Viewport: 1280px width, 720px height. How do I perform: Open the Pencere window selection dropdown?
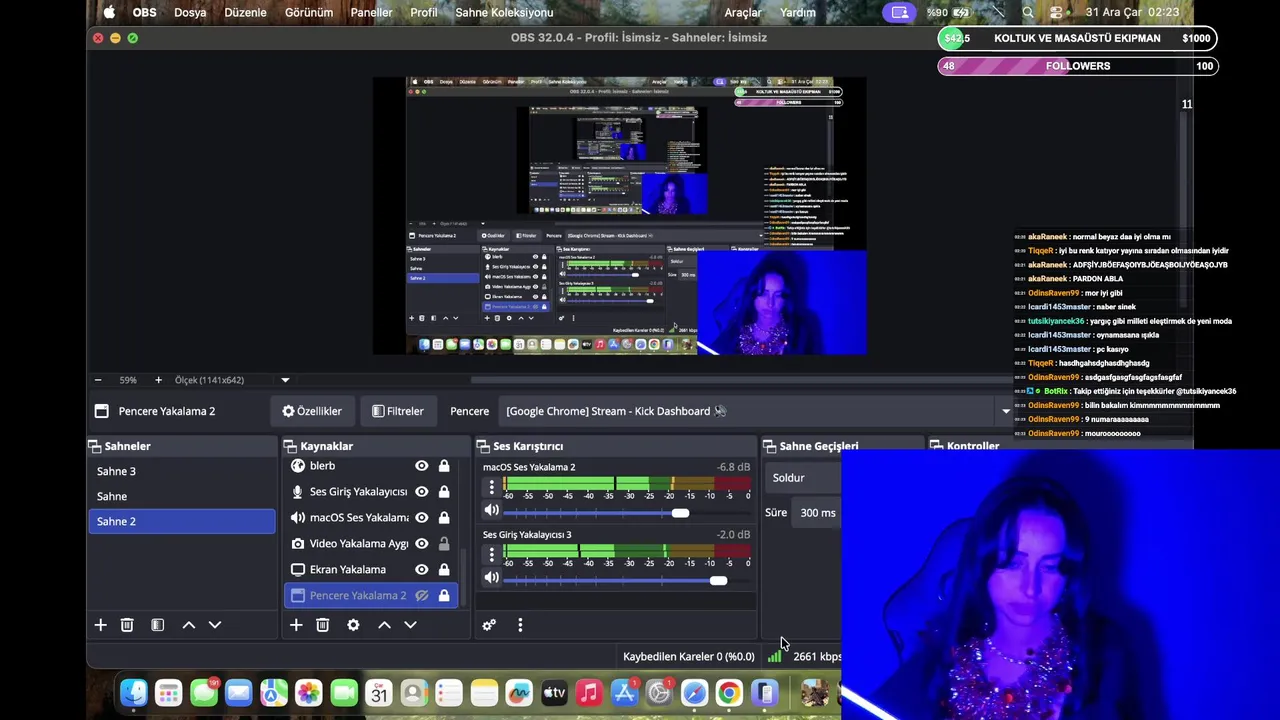[x=758, y=411]
